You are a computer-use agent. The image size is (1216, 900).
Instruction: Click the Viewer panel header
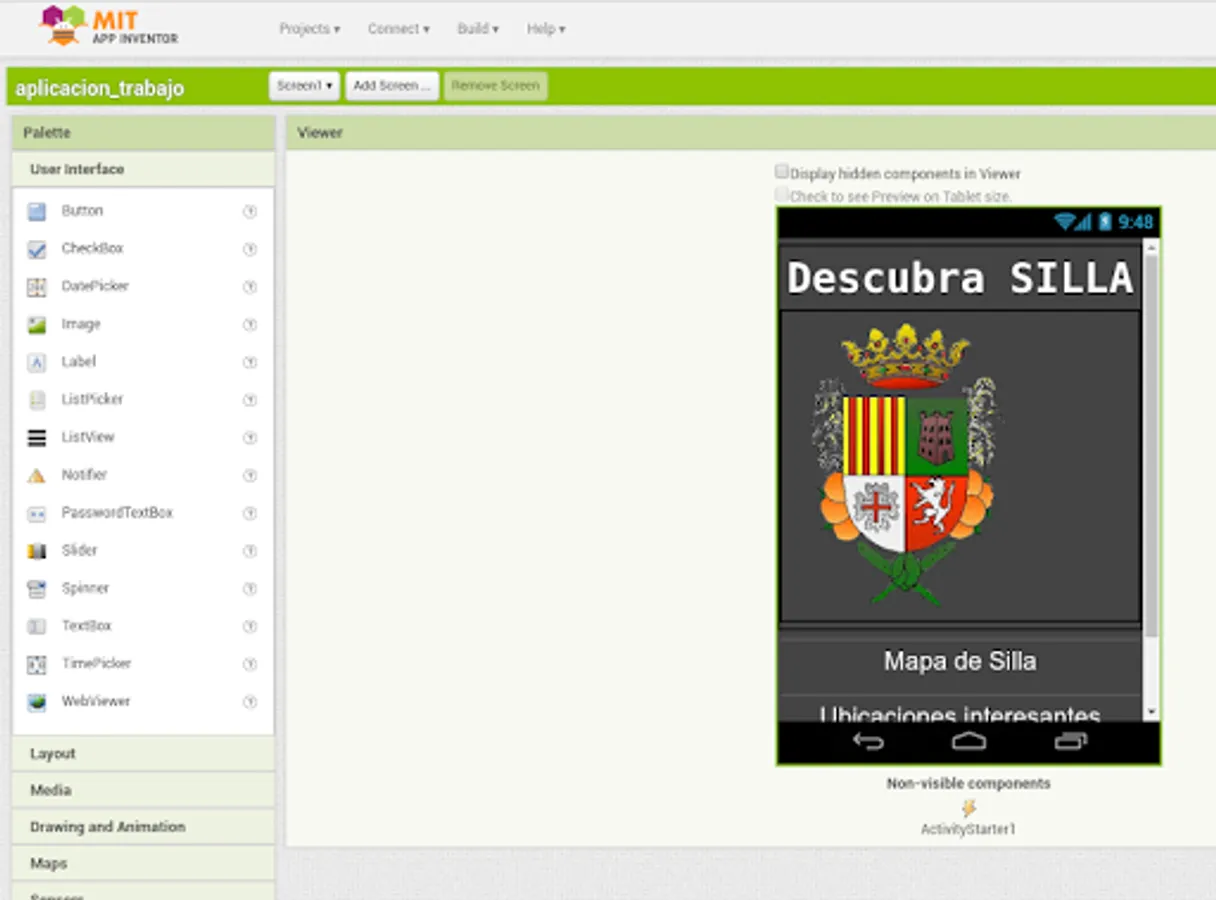pyautogui.click(x=750, y=133)
